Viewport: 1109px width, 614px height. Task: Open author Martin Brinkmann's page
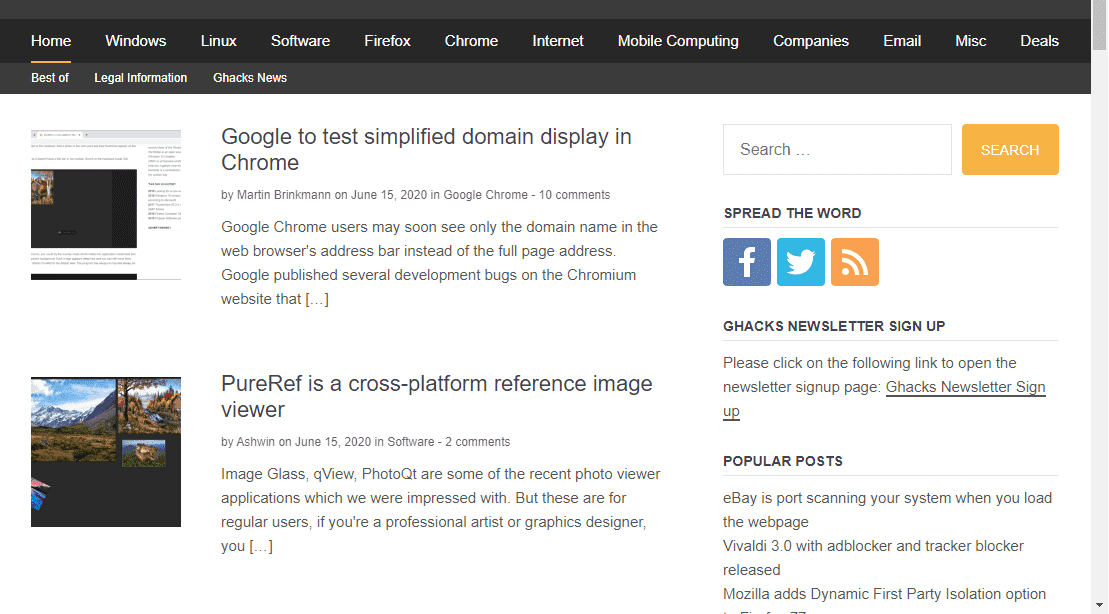(x=284, y=195)
